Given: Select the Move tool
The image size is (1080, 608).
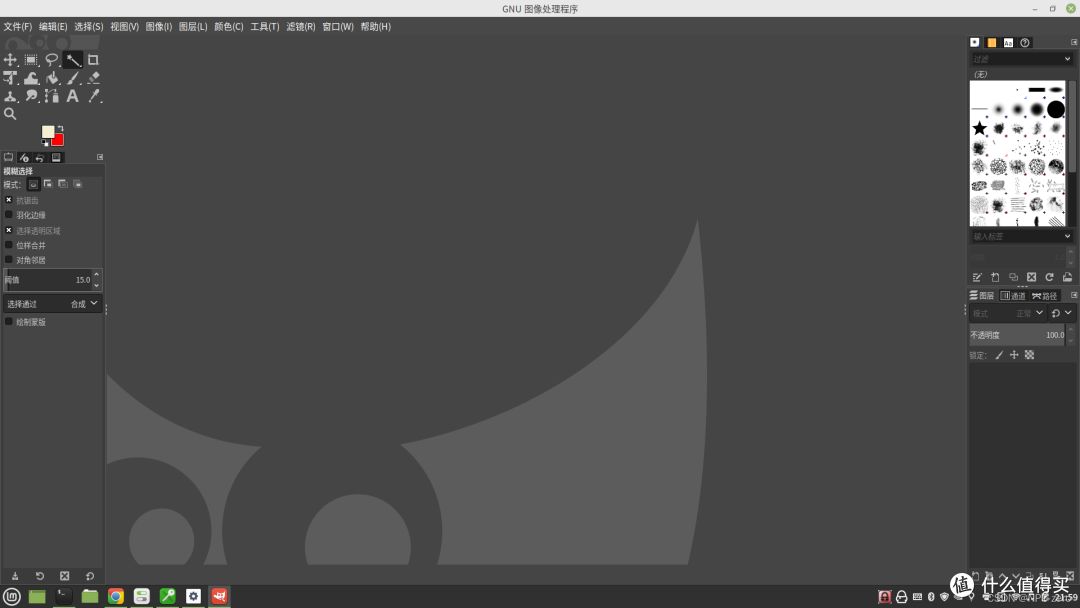Looking at the screenshot, I should pos(10,60).
